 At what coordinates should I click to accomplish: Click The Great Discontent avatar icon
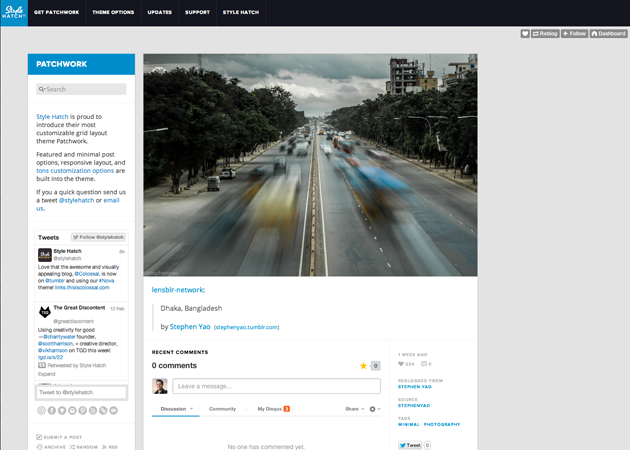pos(45,313)
